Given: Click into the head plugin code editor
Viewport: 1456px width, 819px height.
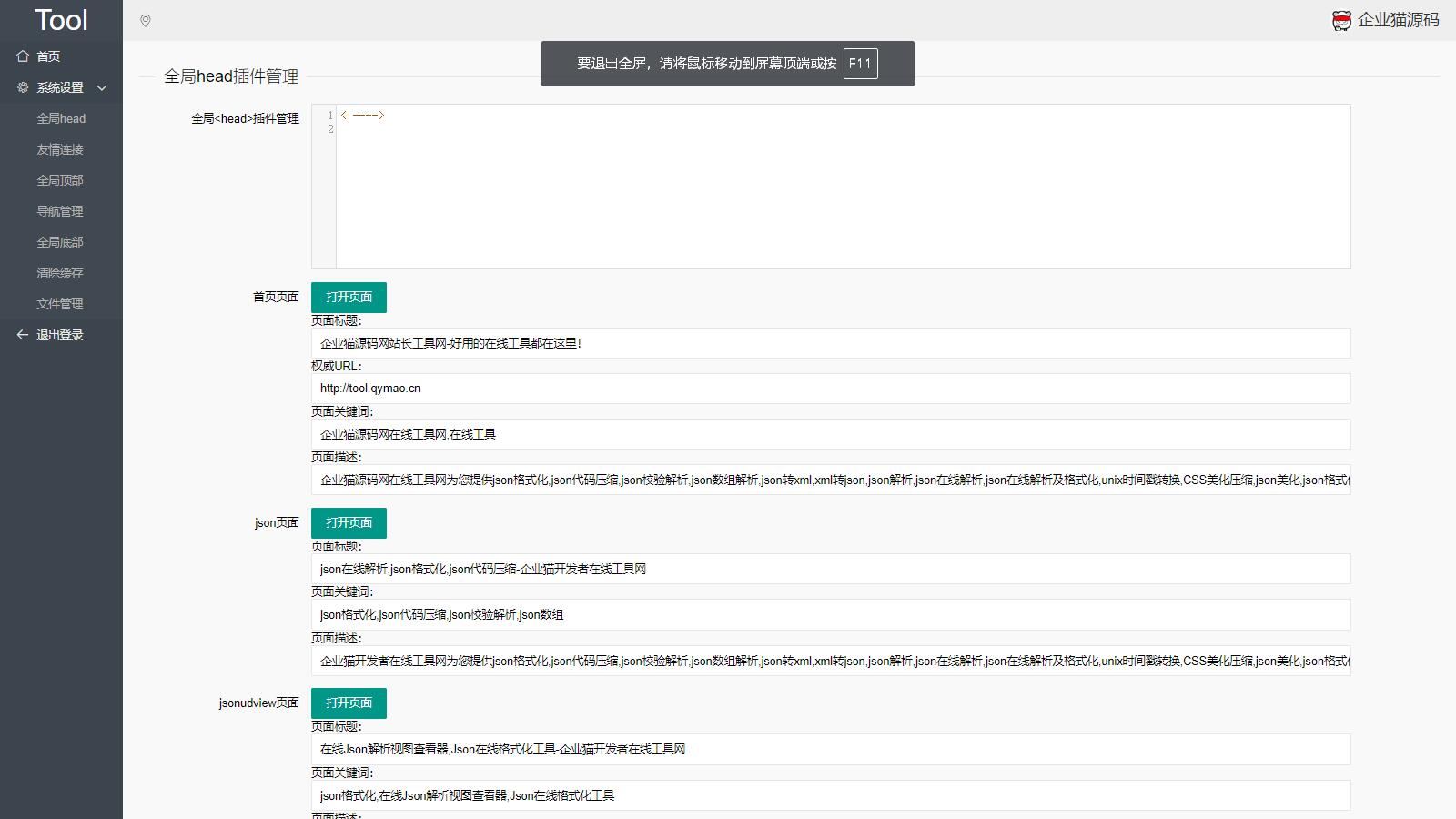Looking at the screenshot, I should tap(842, 187).
